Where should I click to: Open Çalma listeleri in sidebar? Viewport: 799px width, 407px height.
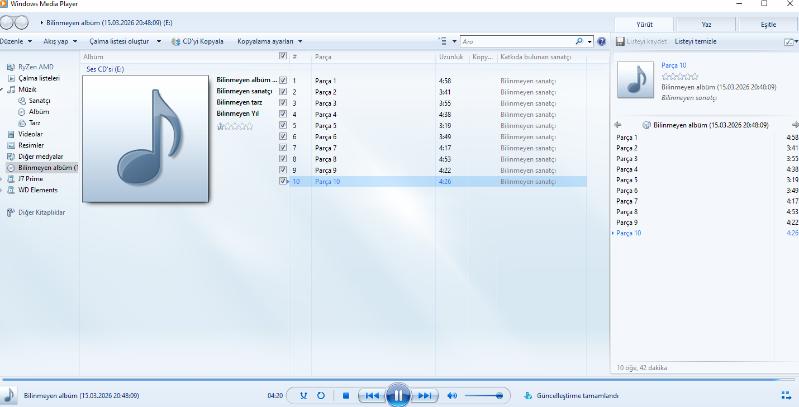(34, 78)
